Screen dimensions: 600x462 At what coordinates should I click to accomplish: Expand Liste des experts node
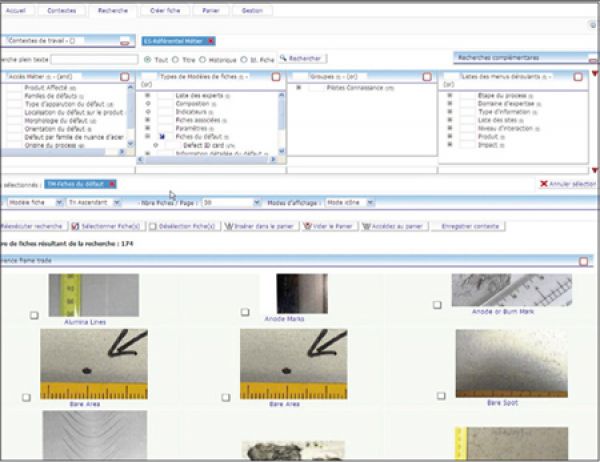click(148, 95)
